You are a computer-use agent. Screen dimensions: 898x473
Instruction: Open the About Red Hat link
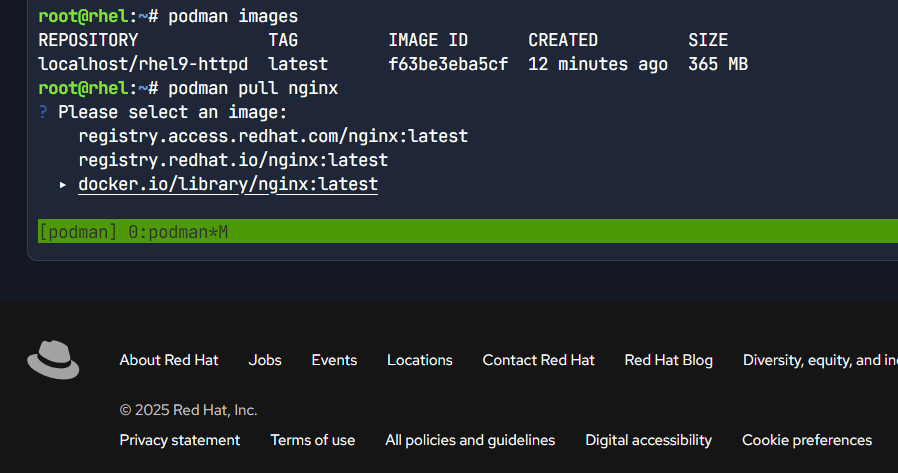[169, 360]
